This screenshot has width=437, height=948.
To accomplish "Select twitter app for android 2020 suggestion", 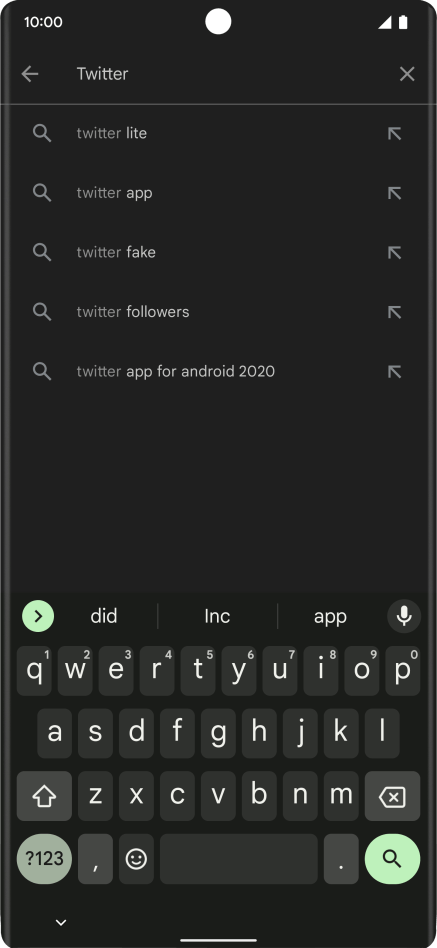I will (x=218, y=371).
